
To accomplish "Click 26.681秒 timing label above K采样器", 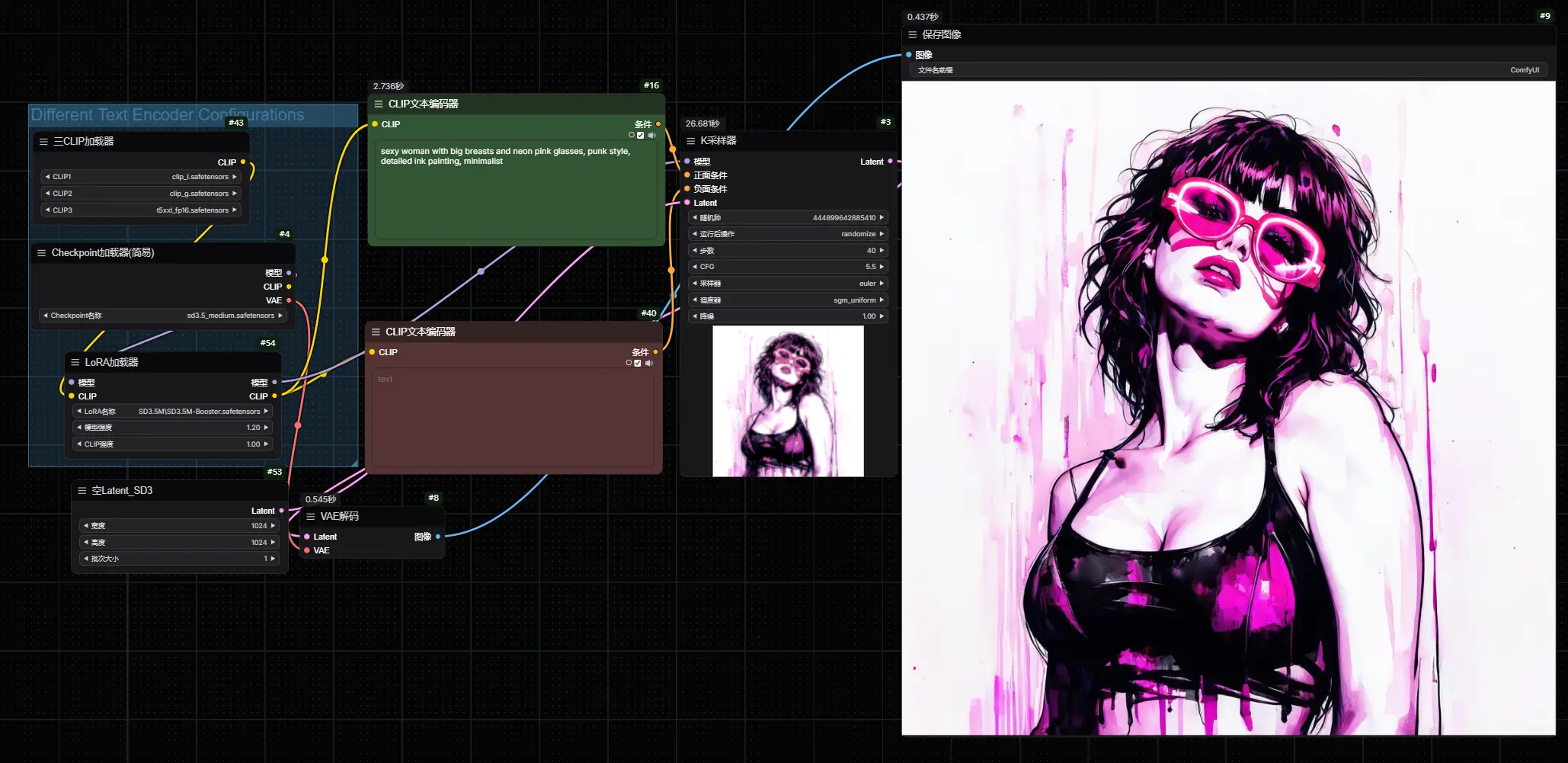I will (x=702, y=123).
